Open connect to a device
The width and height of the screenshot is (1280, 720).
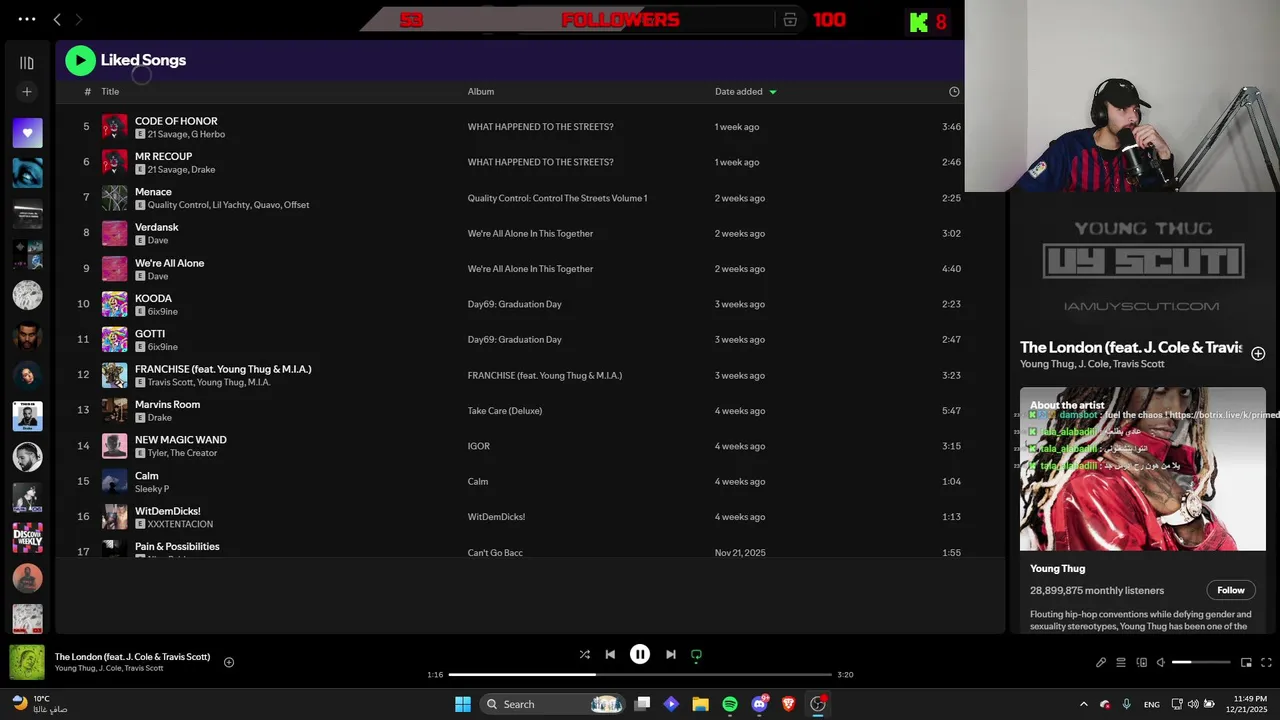click(x=1141, y=662)
